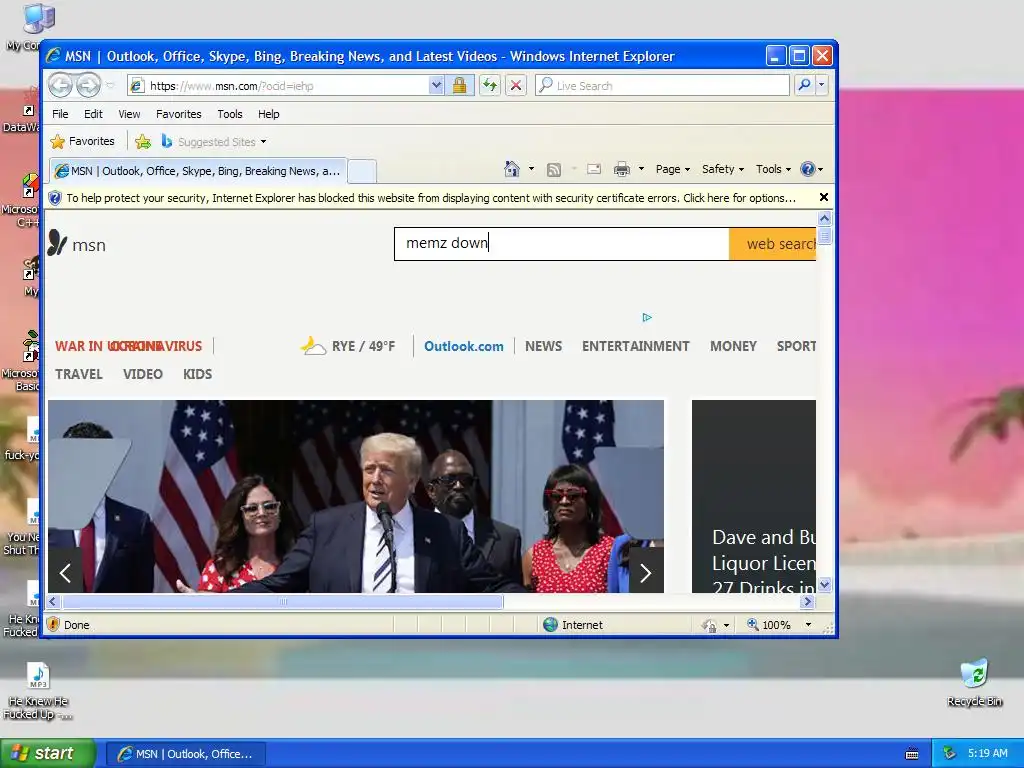Open Outlook.com link

pyautogui.click(x=464, y=346)
